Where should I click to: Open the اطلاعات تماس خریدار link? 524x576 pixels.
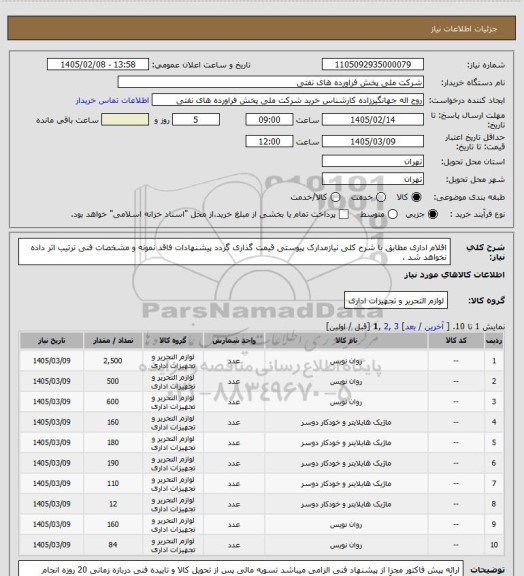[112, 100]
